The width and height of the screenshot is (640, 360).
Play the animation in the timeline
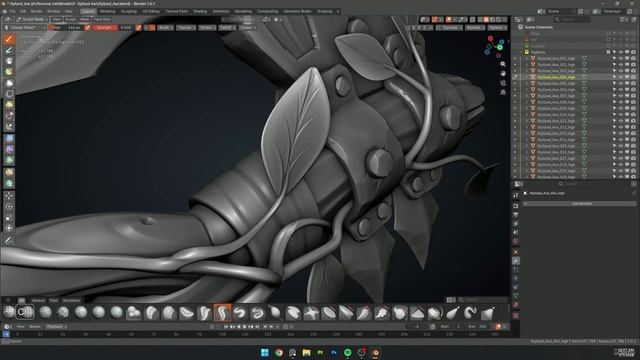pos(245,327)
